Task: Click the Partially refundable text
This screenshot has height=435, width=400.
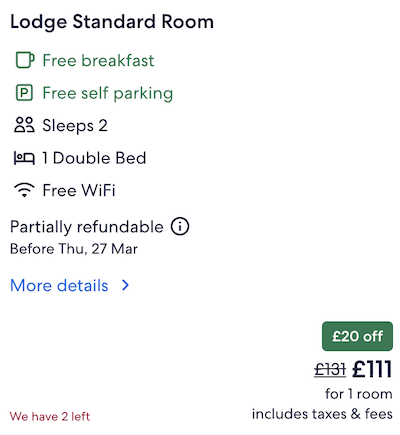Action: (x=87, y=227)
